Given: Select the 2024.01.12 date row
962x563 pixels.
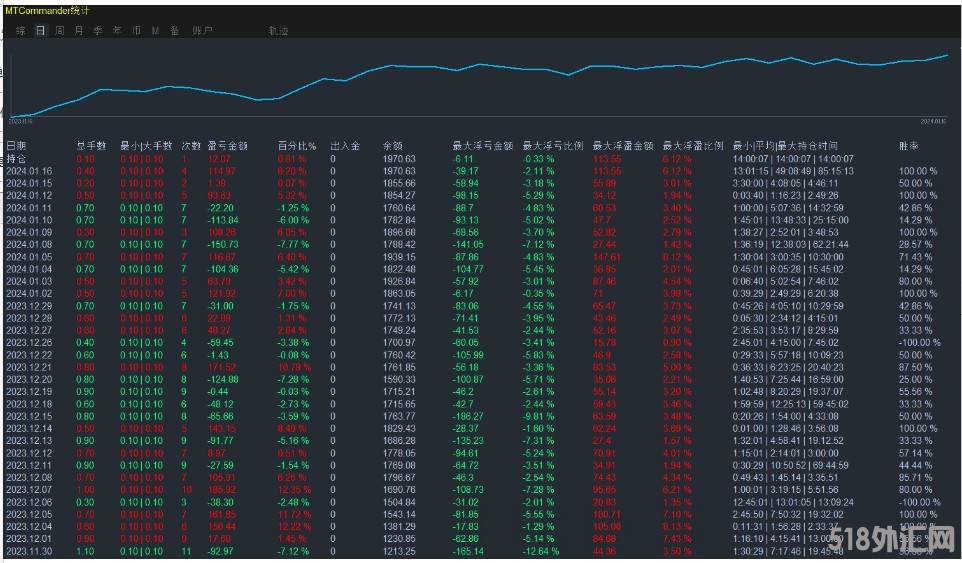Looking at the screenshot, I should pos(29,196).
